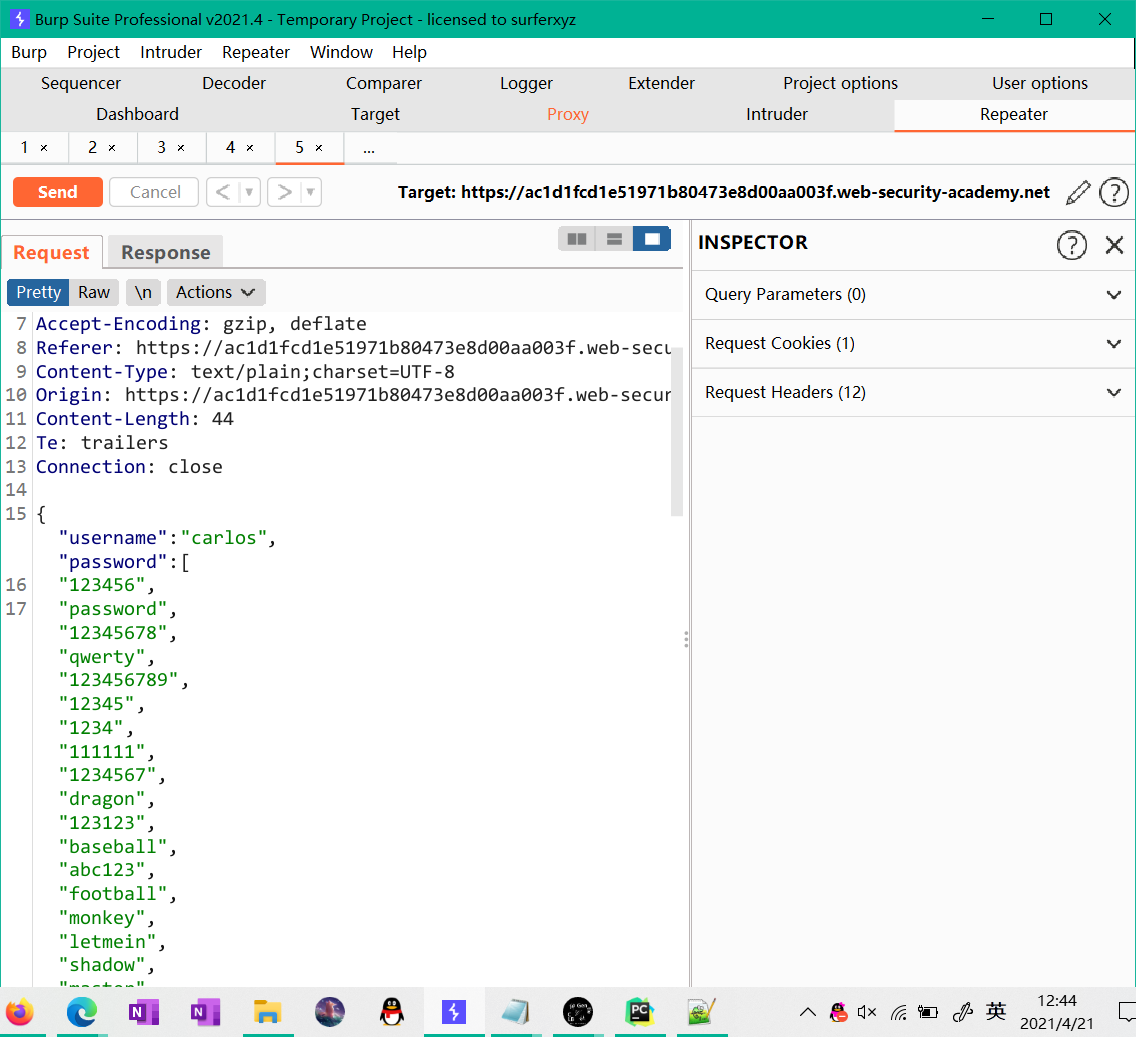Open the Actions dropdown menu

216,292
